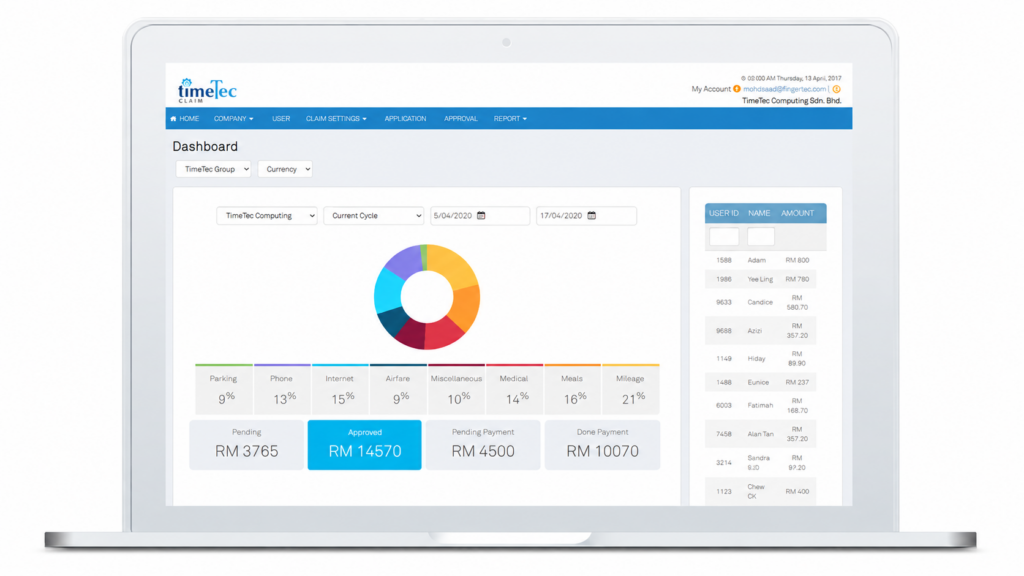Screen dimensions: 1024x576
Task: Open the Claim Settings menu
Action: (336, 119)
